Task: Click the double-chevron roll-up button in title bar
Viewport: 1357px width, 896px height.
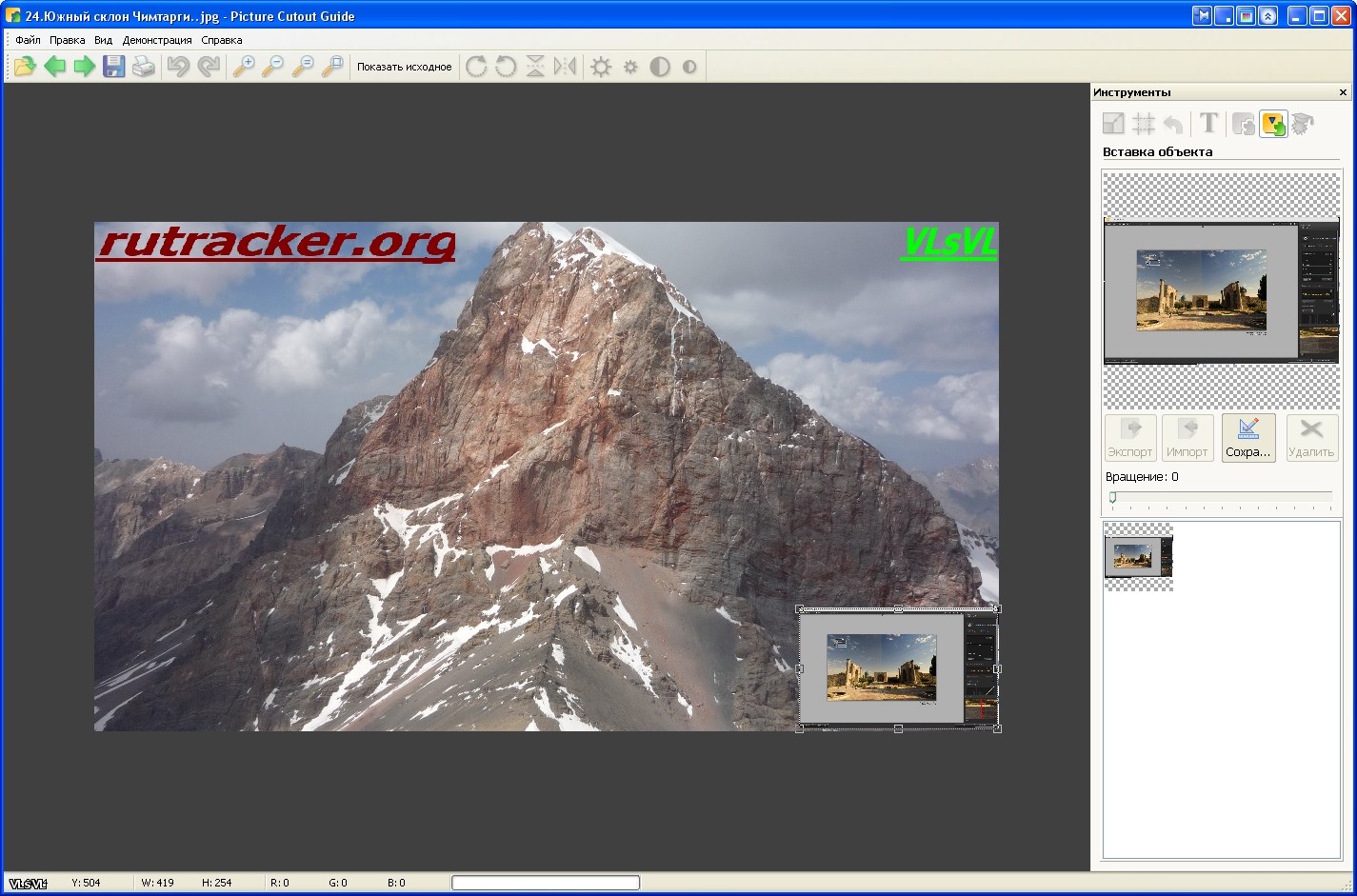Action: (1268, 16)
